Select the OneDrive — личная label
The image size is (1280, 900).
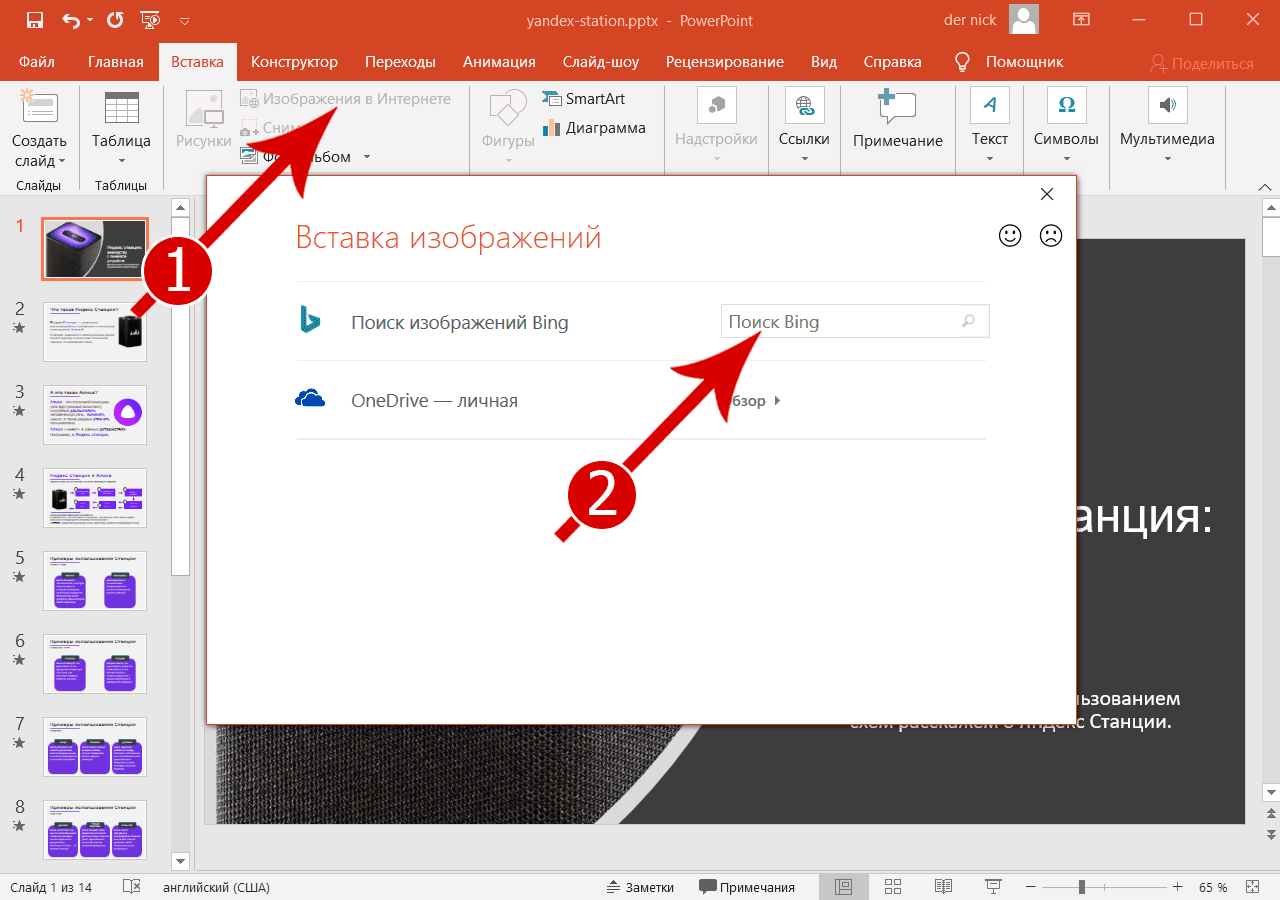click(x=435, y=401)
